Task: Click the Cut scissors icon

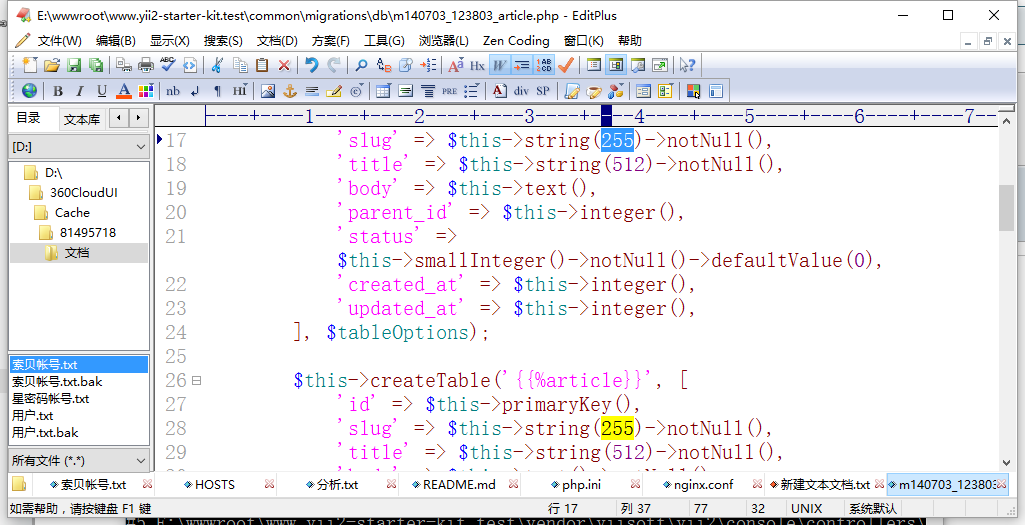Action: (x=218, y=65)
